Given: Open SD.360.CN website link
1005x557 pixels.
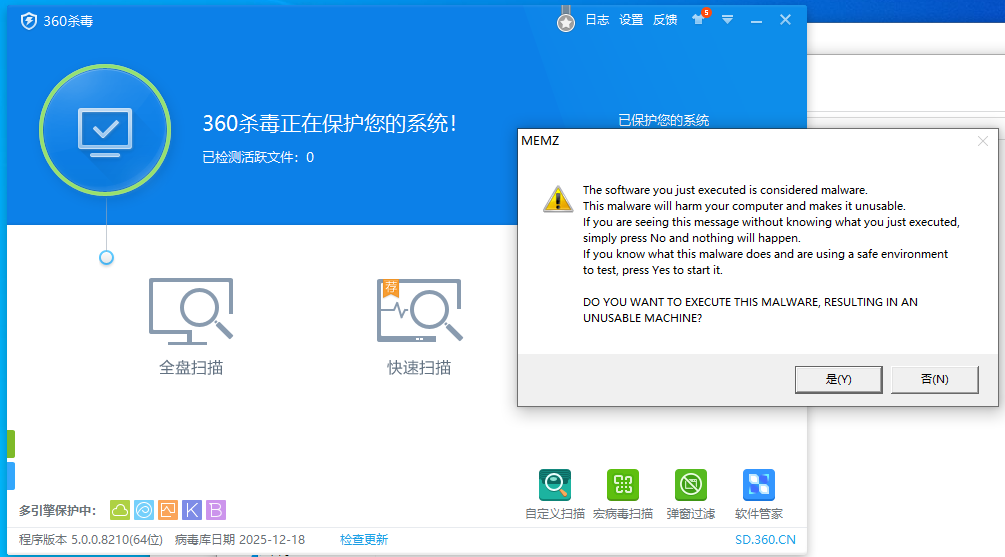Looking at the screenshot, I should [x=765, y=540].
